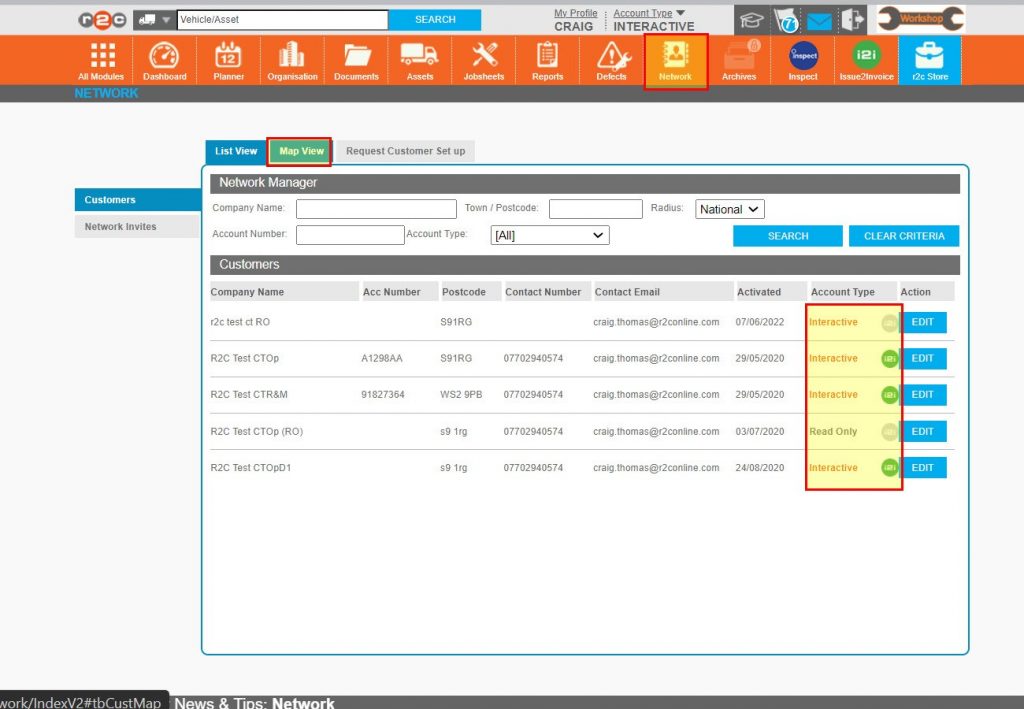Toggle the i2i badge on R2C Test CTOpD1
Image resolution: width=1024 pixels, height=709 pixels.
(x=888, y=467)
